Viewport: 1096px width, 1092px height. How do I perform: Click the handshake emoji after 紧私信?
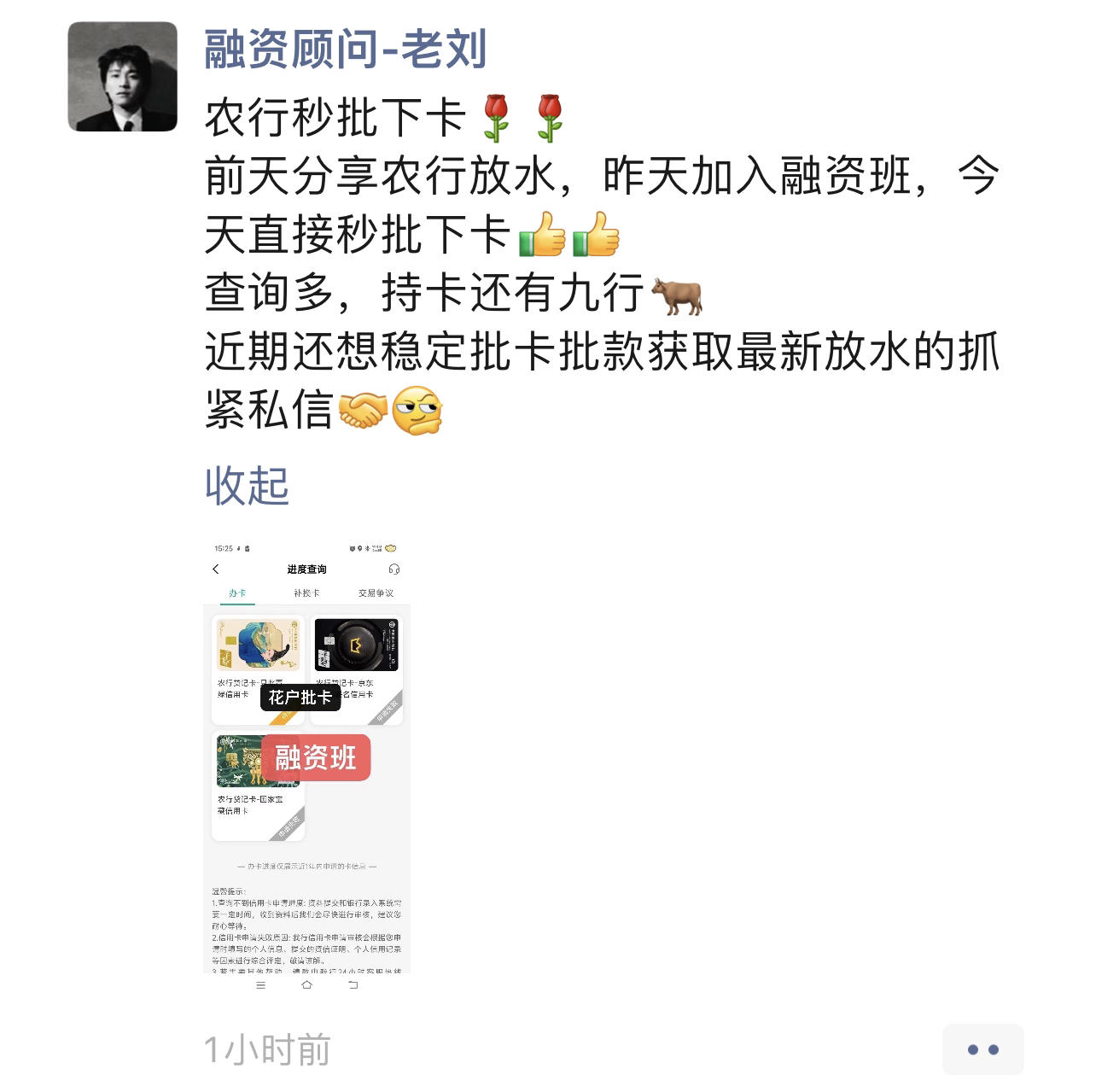tap(363, 411)
